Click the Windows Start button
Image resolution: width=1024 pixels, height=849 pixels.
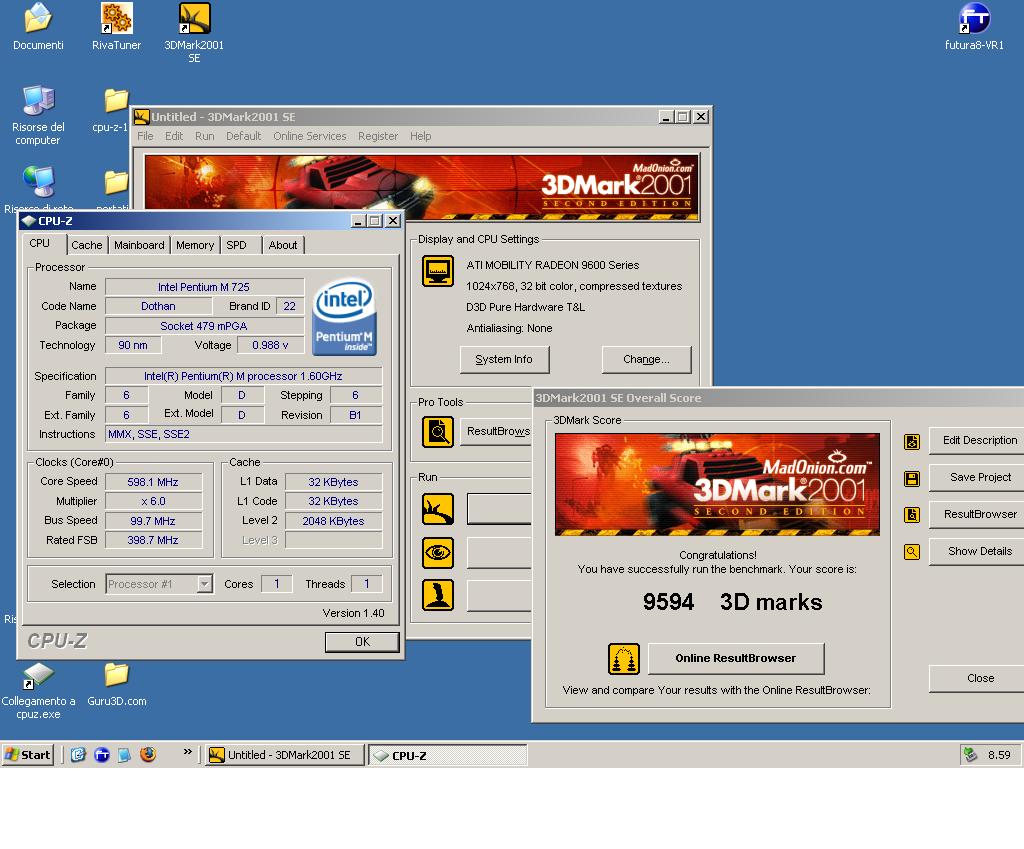click(x=27, y=755)
